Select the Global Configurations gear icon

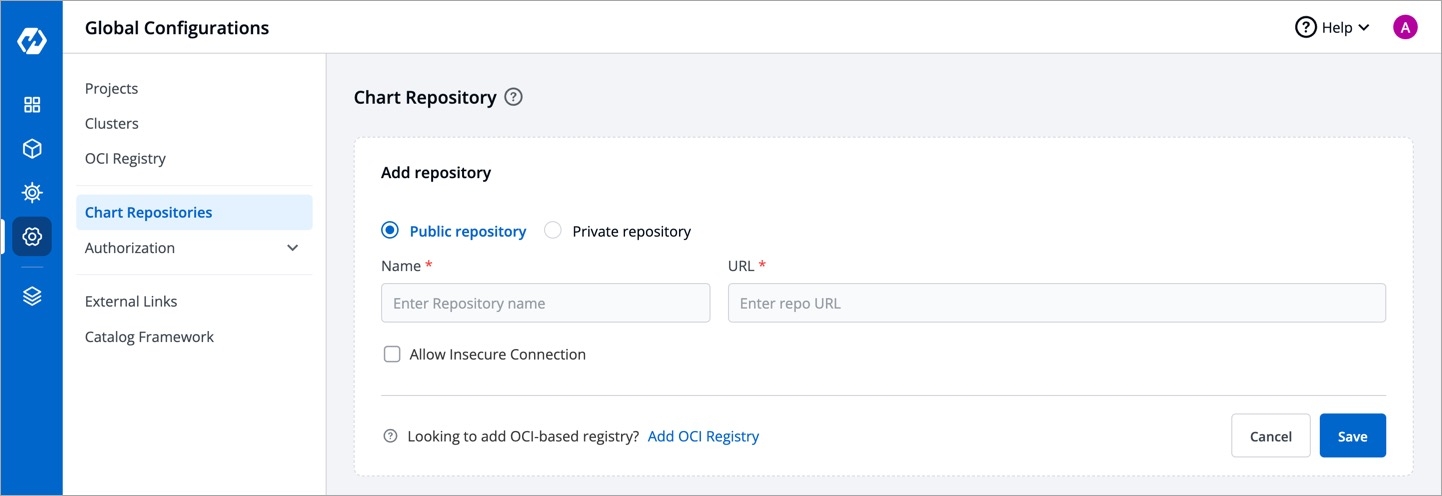(32, 237)
